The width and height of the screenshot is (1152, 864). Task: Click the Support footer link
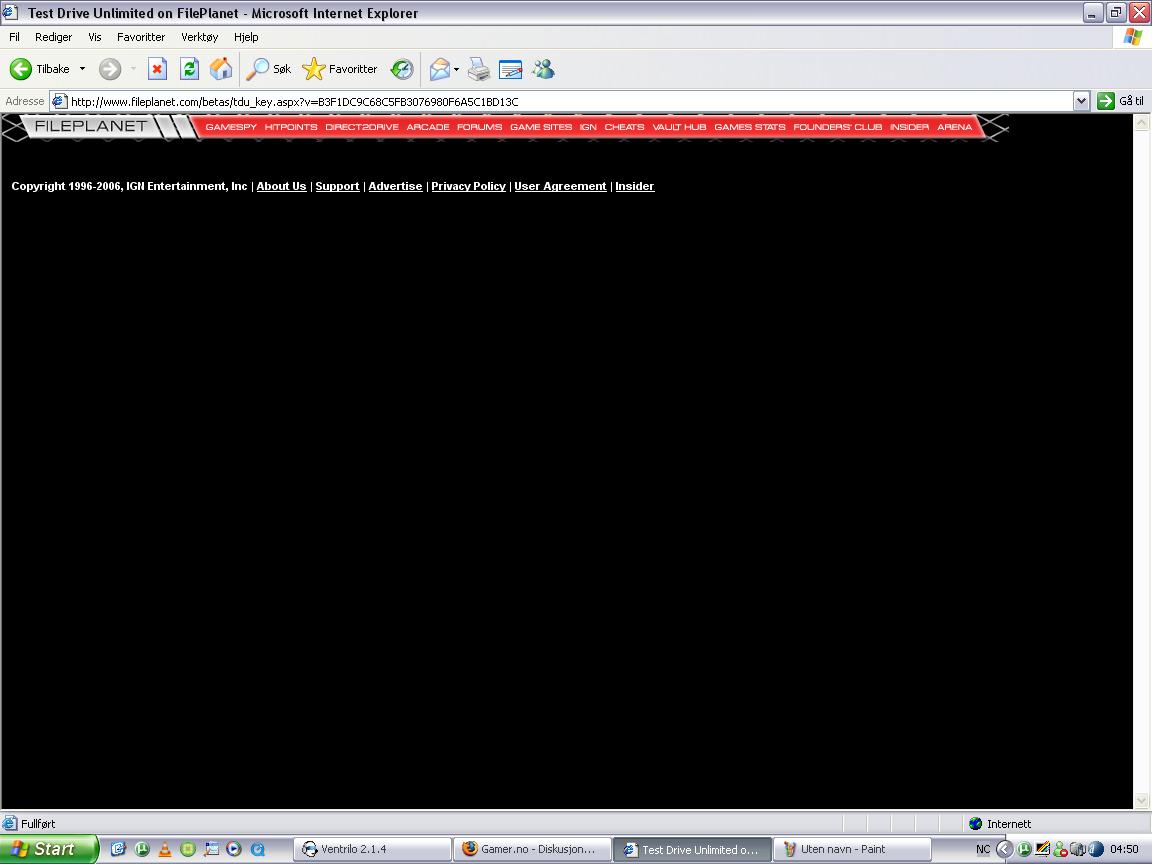[337, 187]
